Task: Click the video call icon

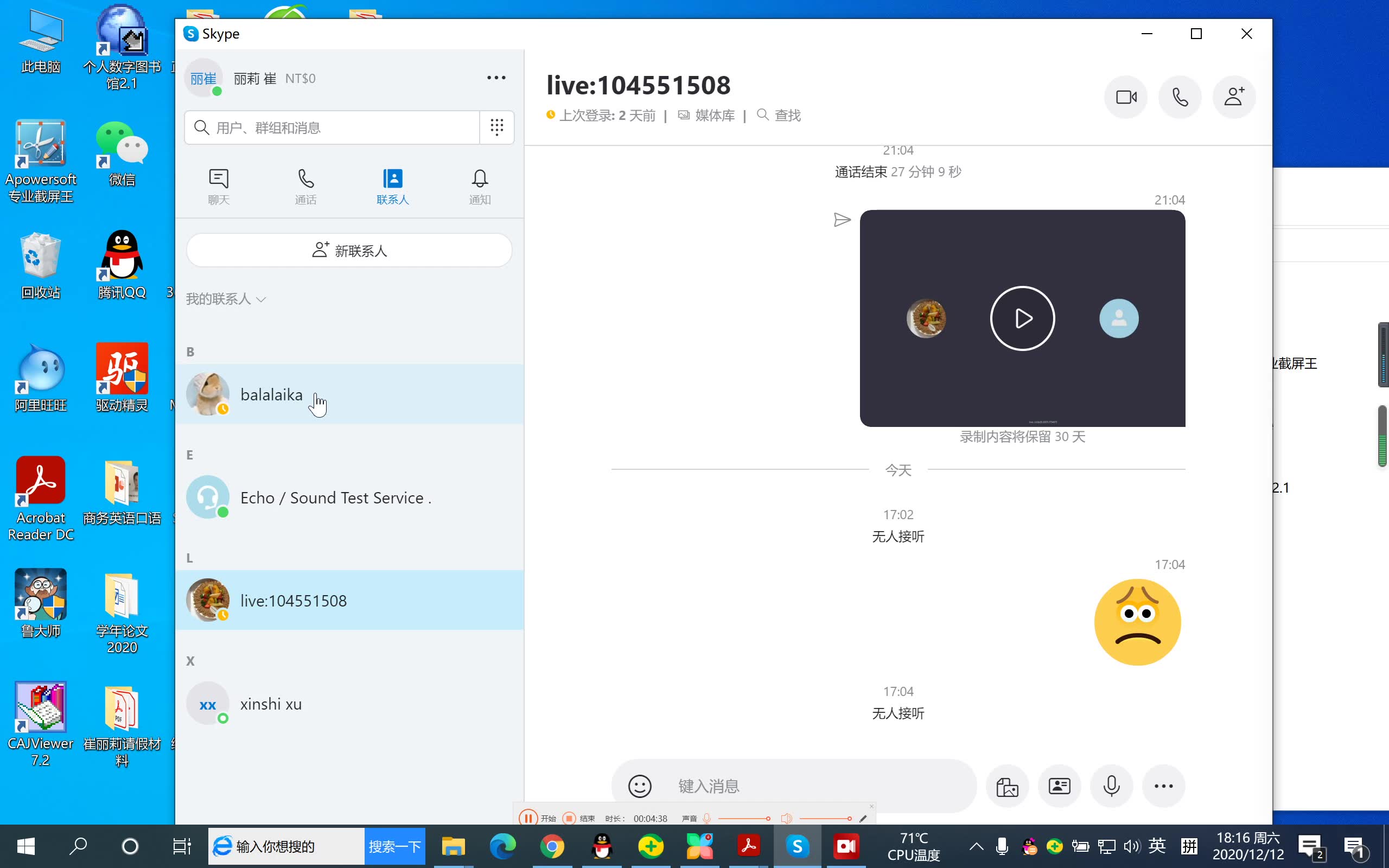Action: click(x=1126, y=96)
